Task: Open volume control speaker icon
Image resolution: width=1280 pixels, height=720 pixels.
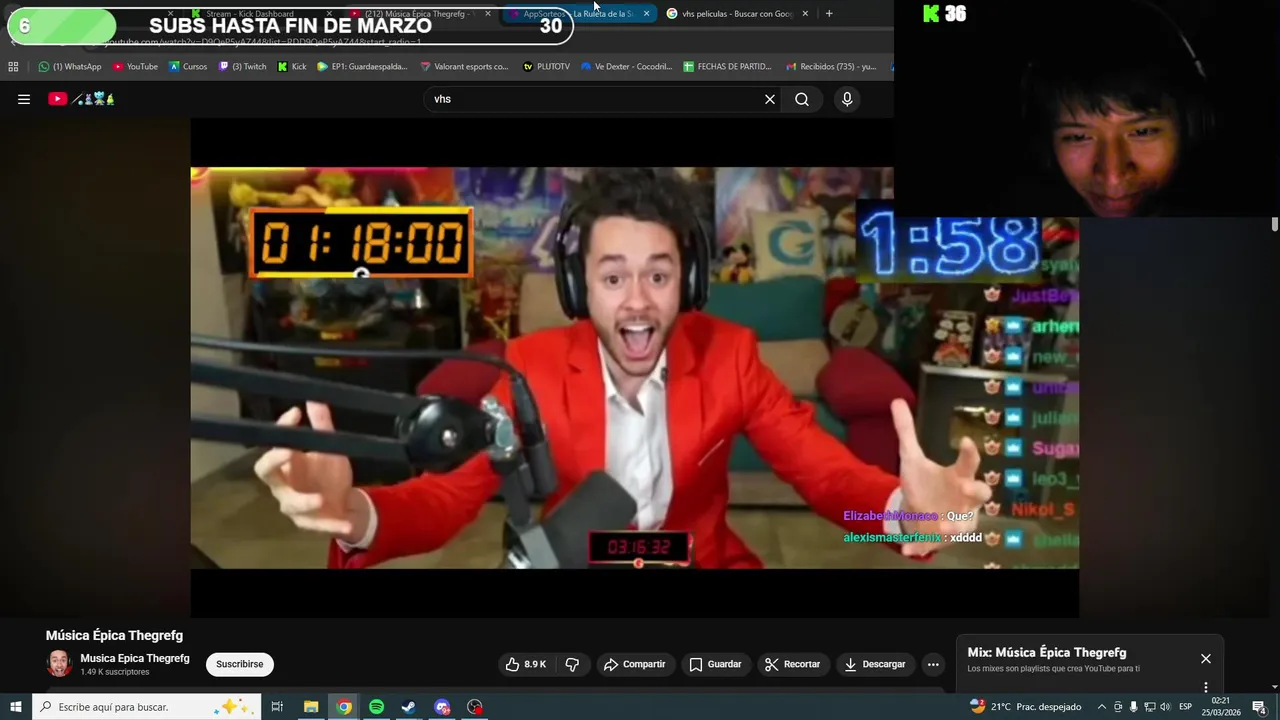Action: [1165, 707]
